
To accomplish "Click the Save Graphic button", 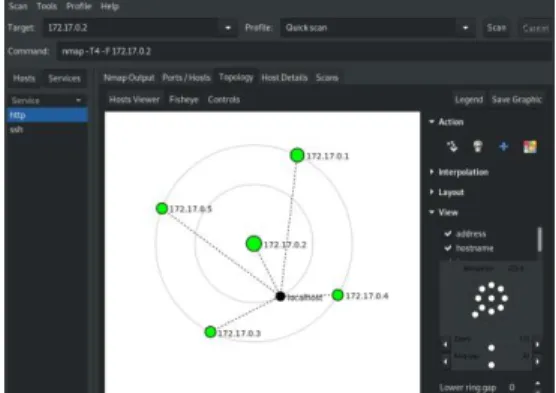I will [x=517, y=100].
